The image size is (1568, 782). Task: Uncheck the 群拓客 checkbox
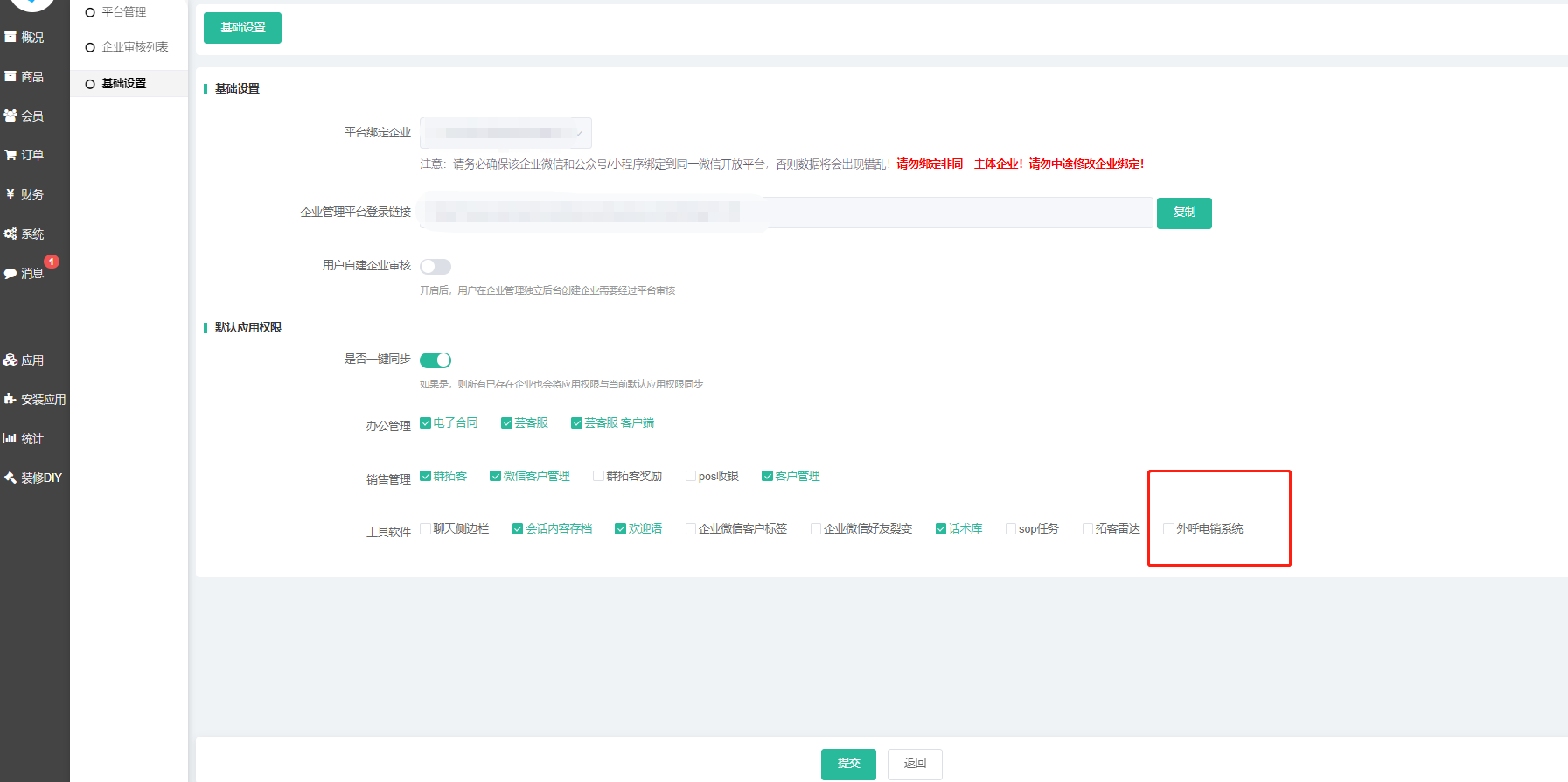coord(426,476)
